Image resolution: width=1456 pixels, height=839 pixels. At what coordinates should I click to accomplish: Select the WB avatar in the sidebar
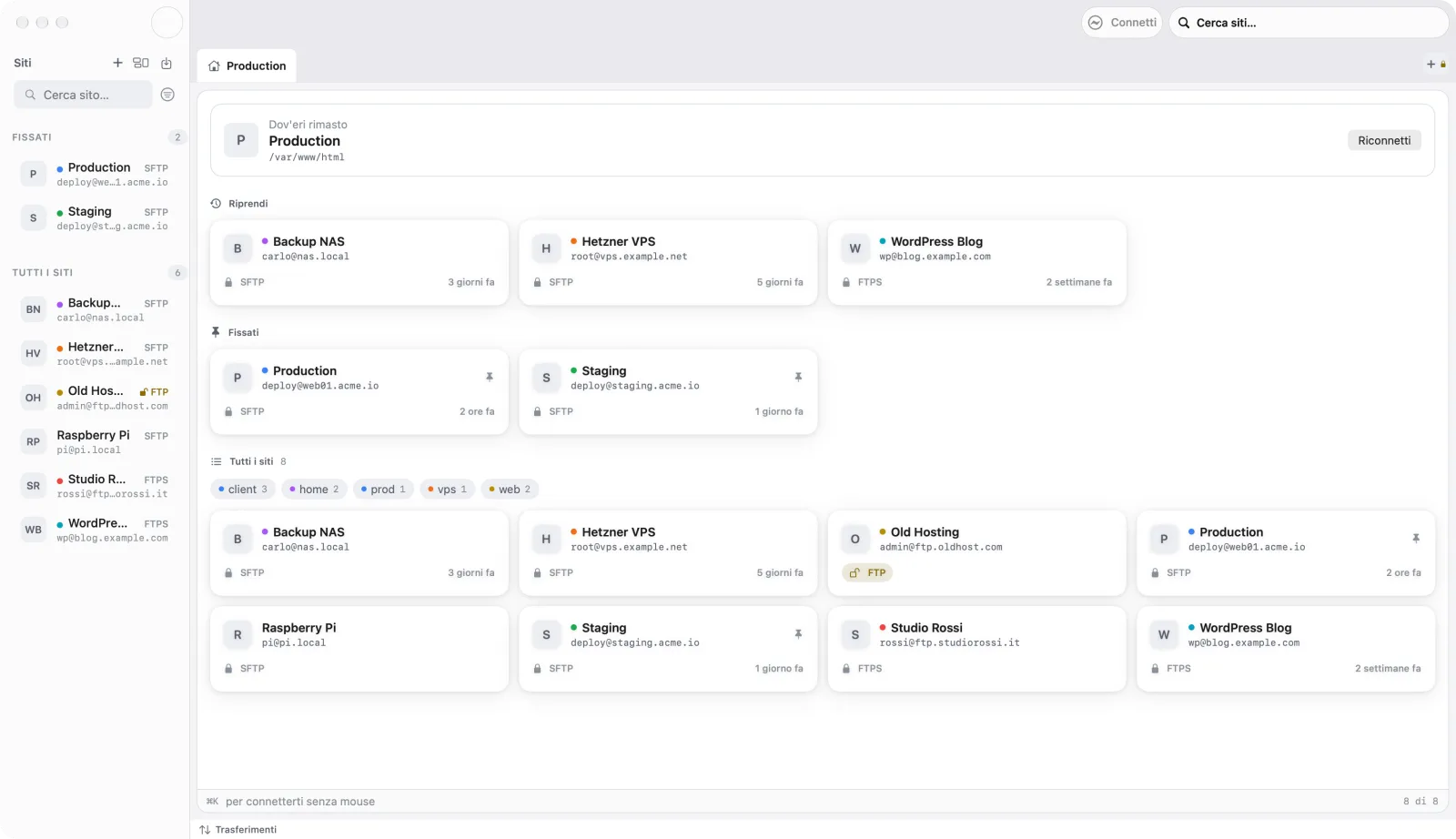point(34,530)
